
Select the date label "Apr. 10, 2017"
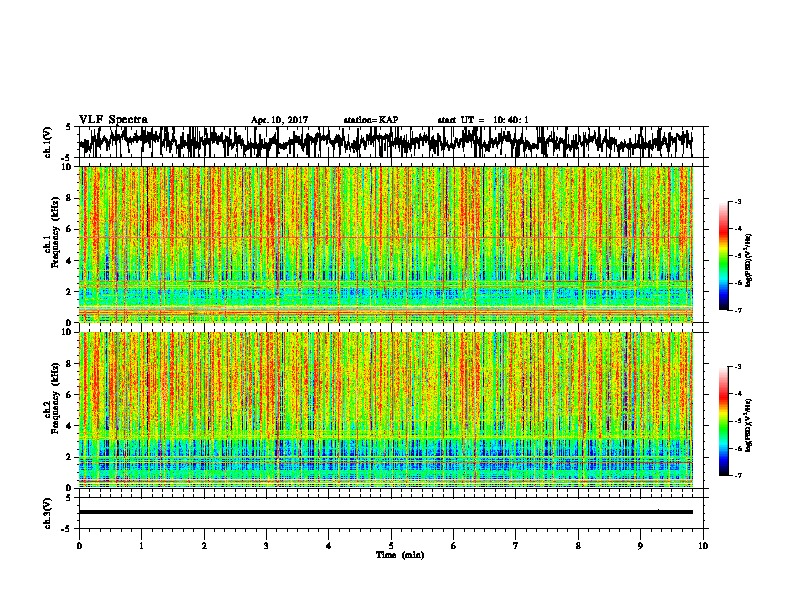tap(279, 120)
